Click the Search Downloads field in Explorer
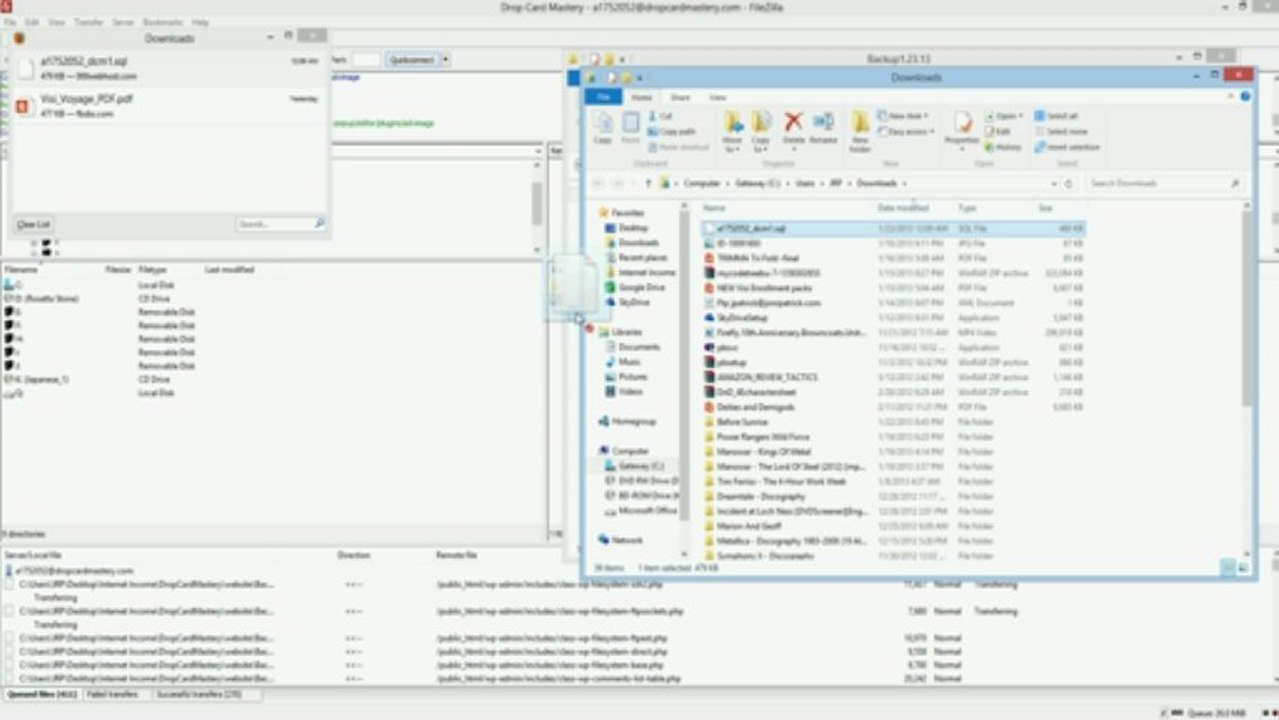Viewport: 1279px width, 720px height. point(1164,184)
